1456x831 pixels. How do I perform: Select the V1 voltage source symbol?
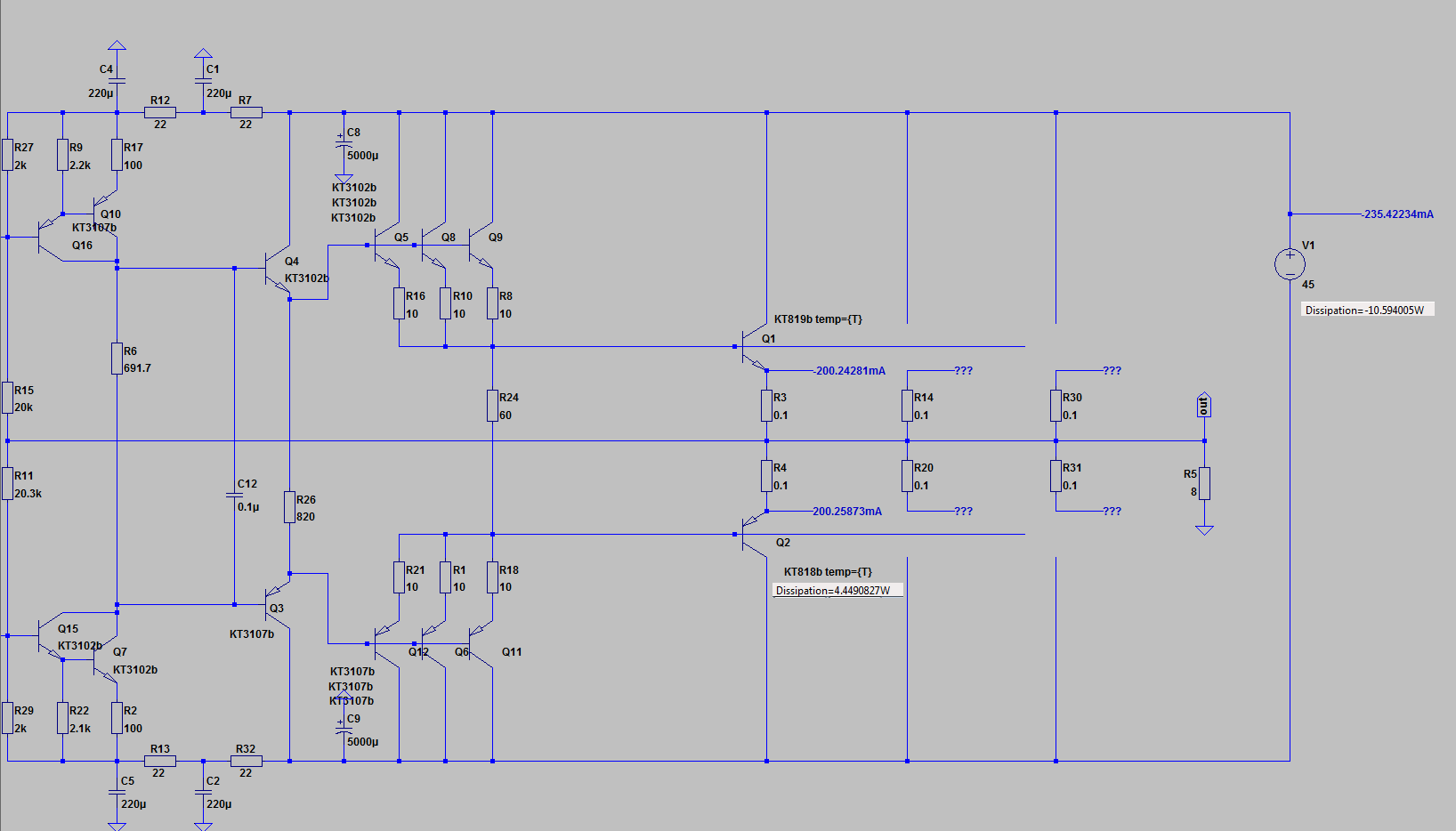(x=1290, y=264)
